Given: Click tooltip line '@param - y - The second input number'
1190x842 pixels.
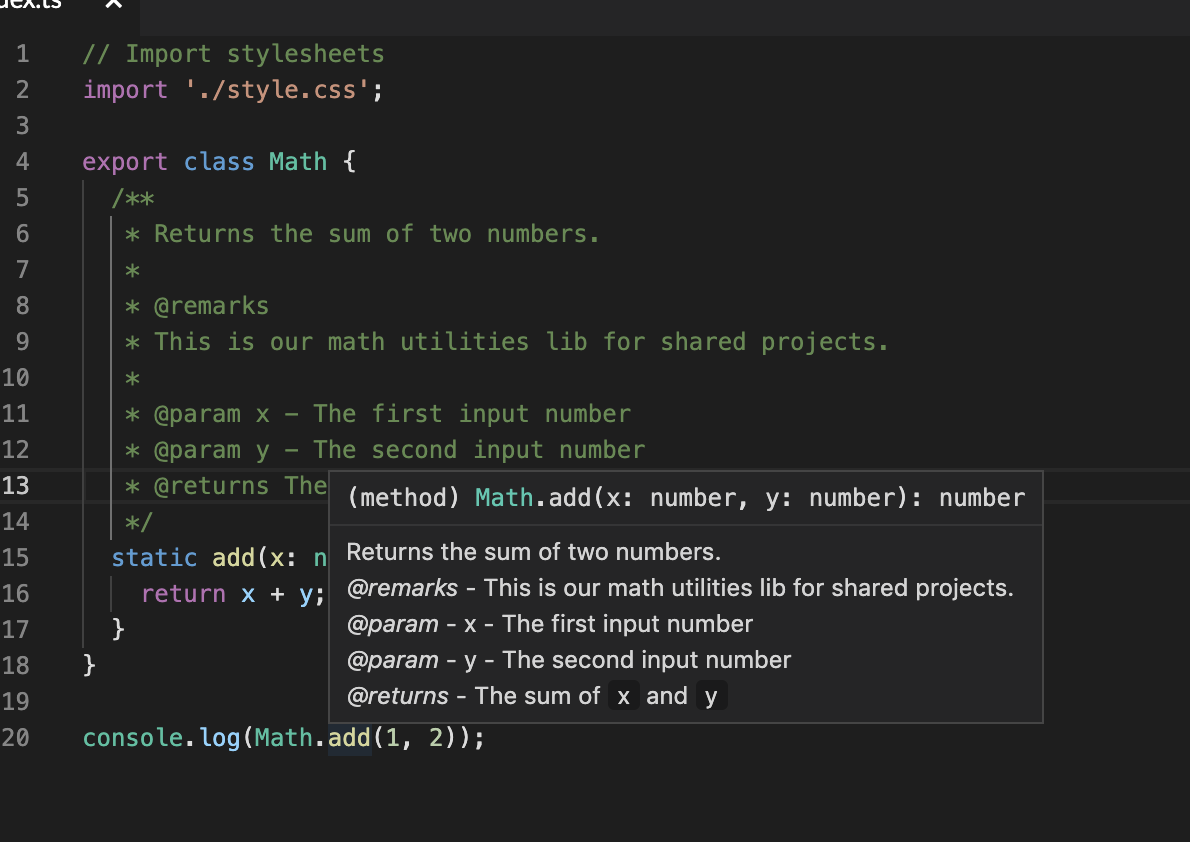Looking at the screenshot, I should (568, 660).
